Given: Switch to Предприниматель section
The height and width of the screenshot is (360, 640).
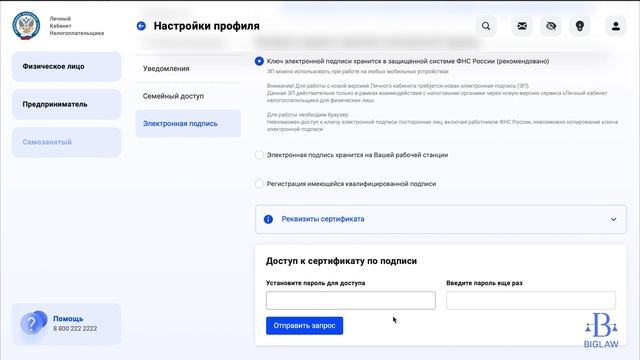Looking at the screenshot, I should (x=67, y=104).
